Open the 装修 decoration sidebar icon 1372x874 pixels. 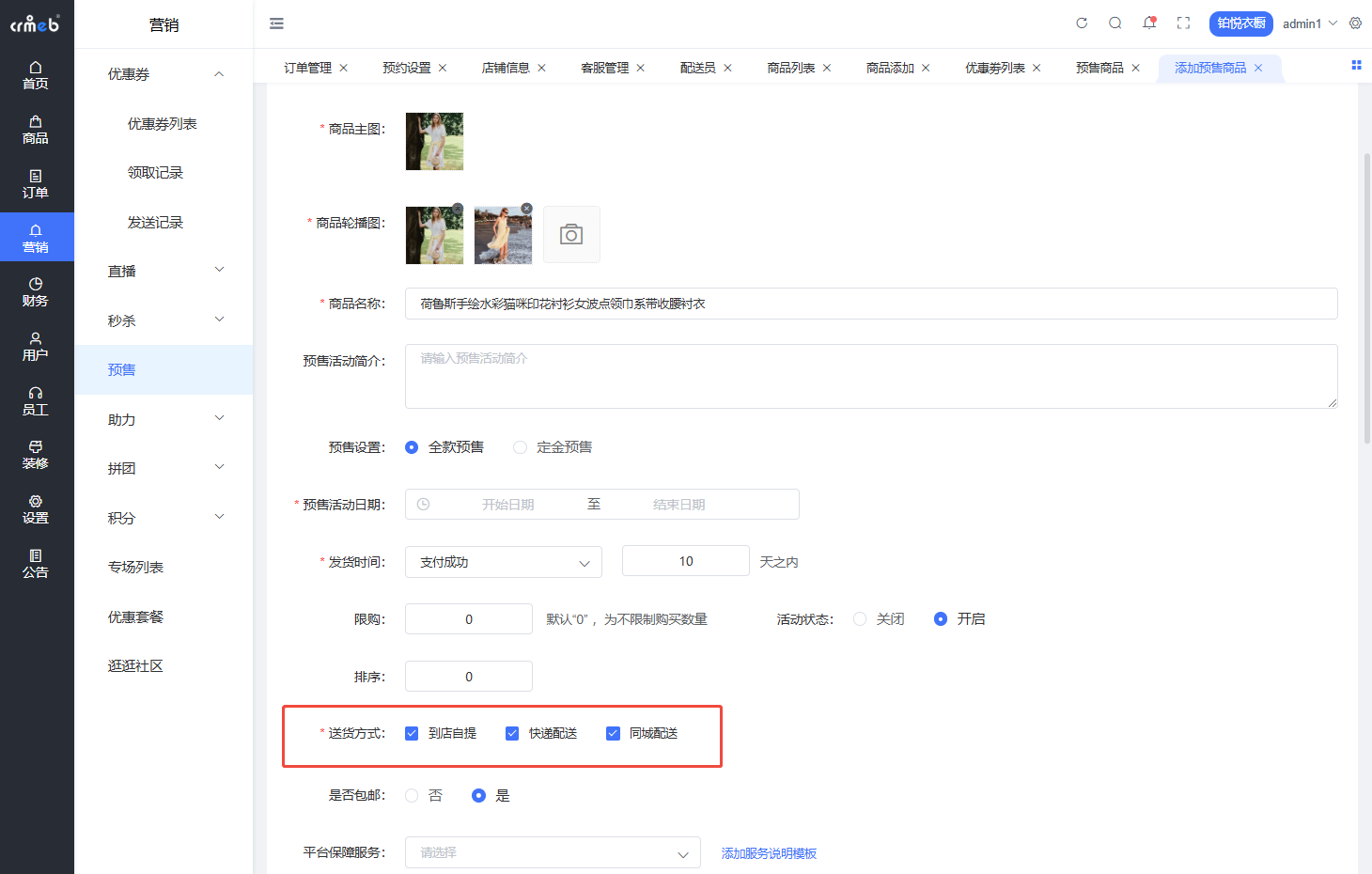tap(36, 455)
